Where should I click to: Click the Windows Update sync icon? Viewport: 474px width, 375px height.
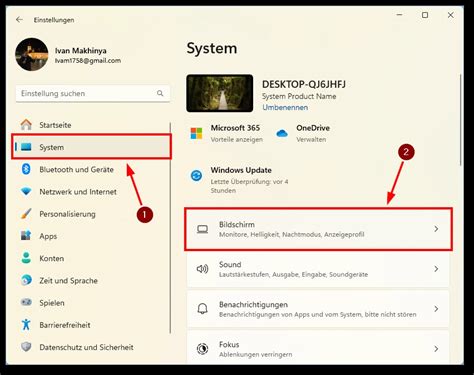coord(196,175)
